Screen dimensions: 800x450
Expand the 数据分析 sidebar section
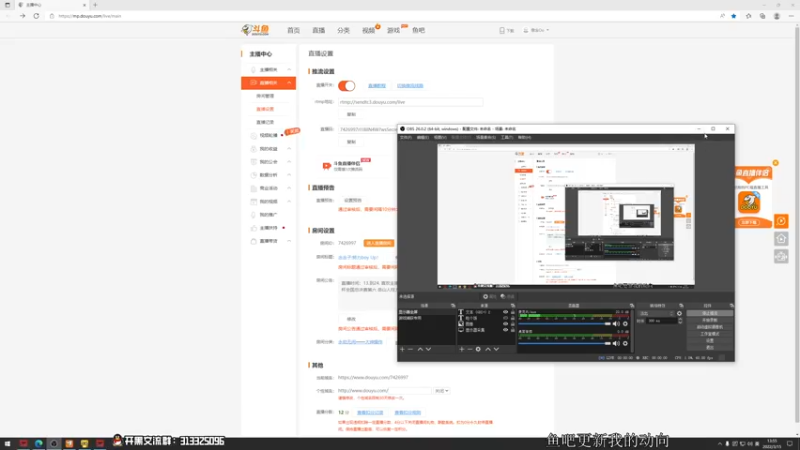(x=289, y=175)
